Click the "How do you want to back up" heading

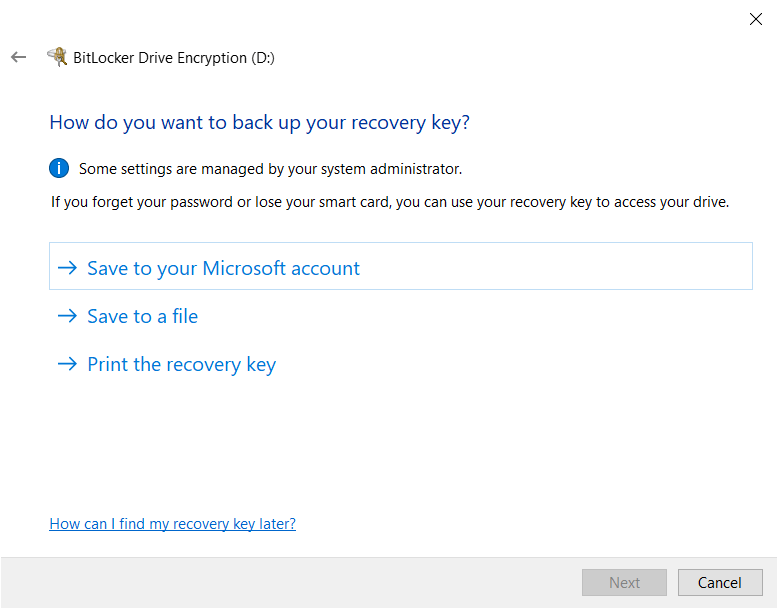(x=259, y=123)
